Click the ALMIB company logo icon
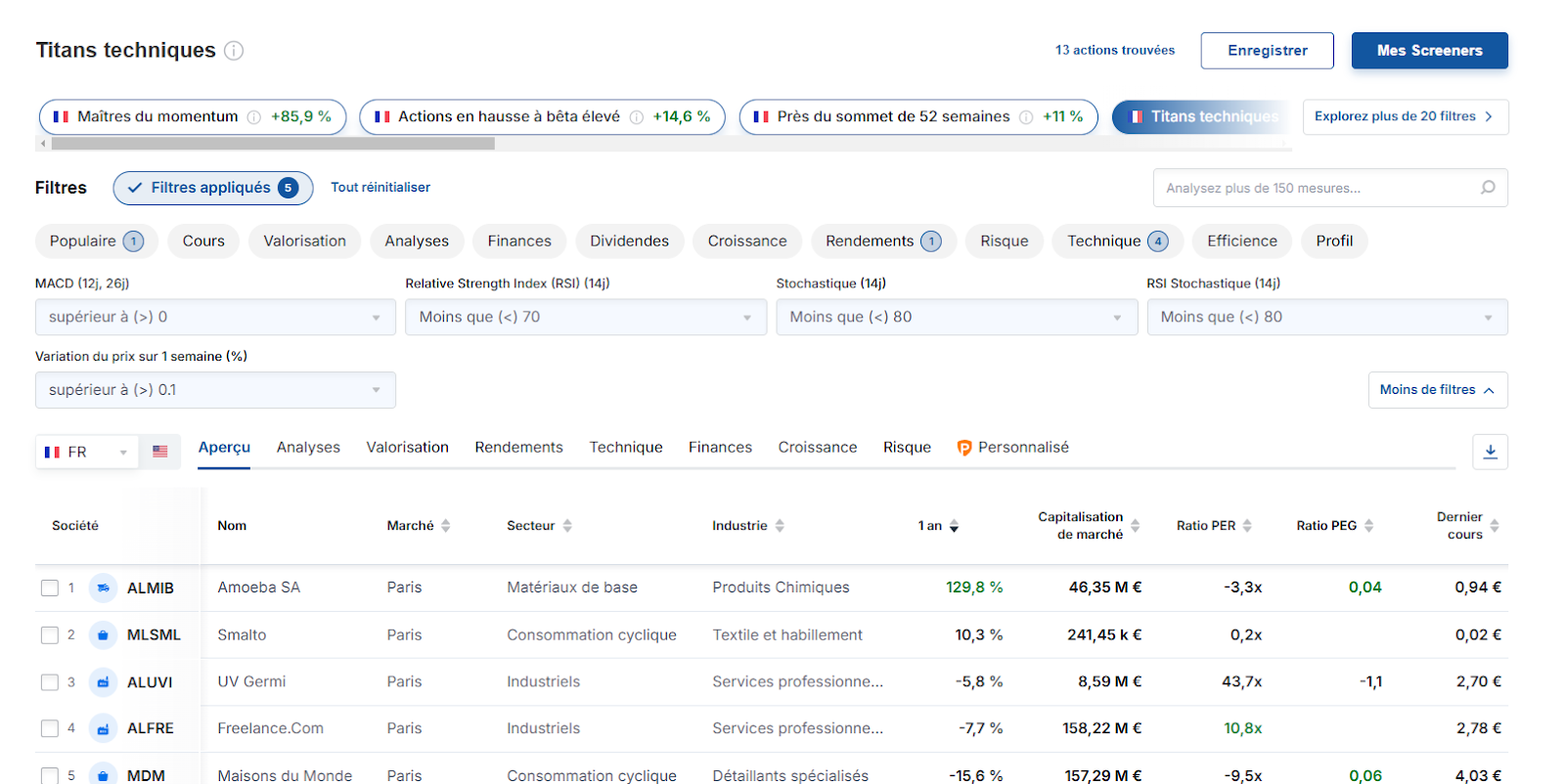 click(103, 588)
